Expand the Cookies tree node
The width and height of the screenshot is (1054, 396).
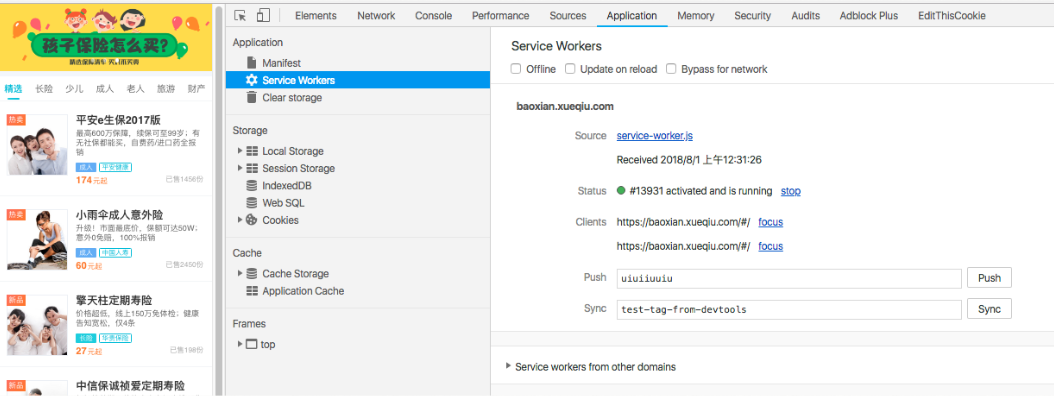pyautogui.click(x=240, y=220)
